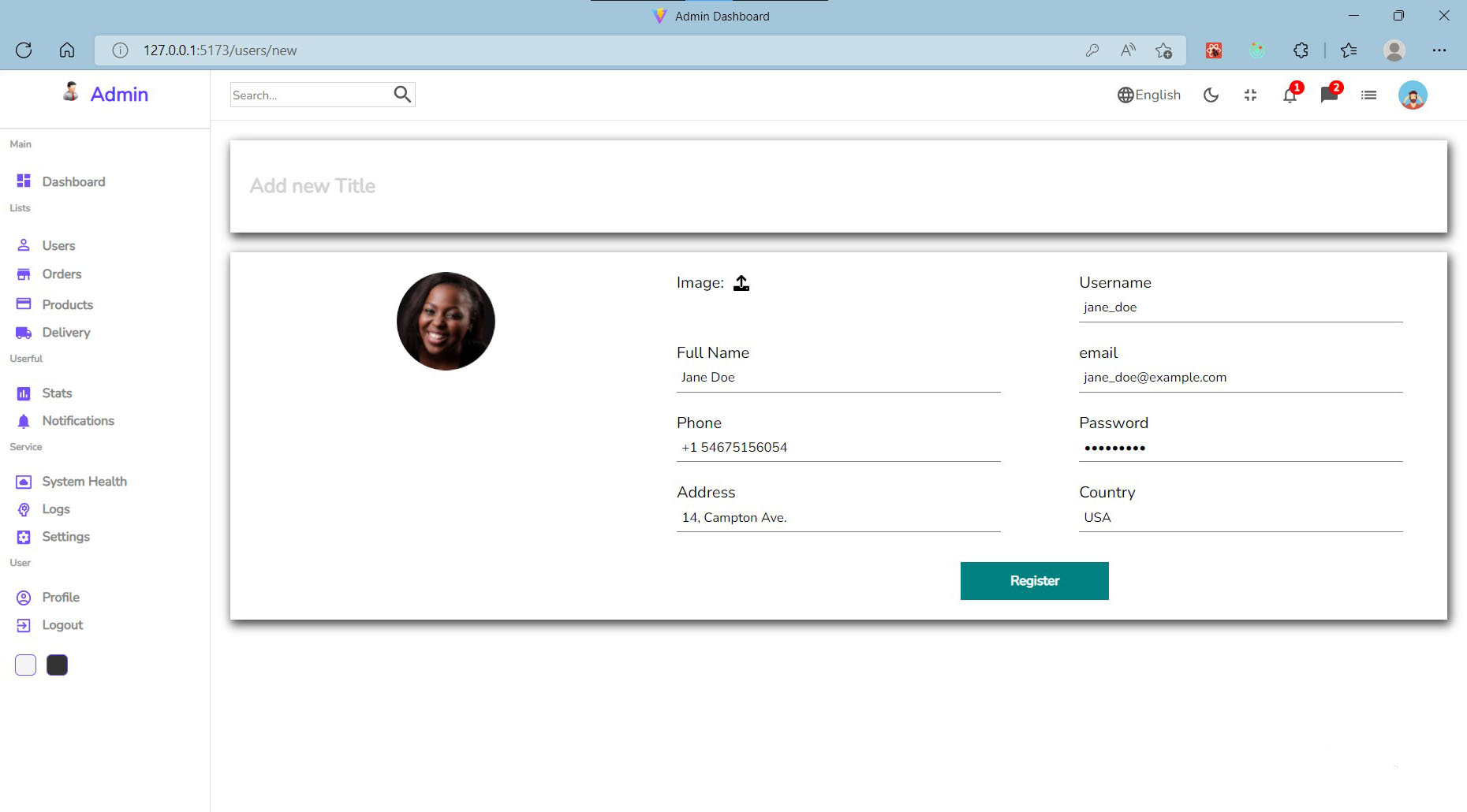Open the notifications bell icon
The width and height of the screenshot is (1467, 812).
click(1290, 95)
